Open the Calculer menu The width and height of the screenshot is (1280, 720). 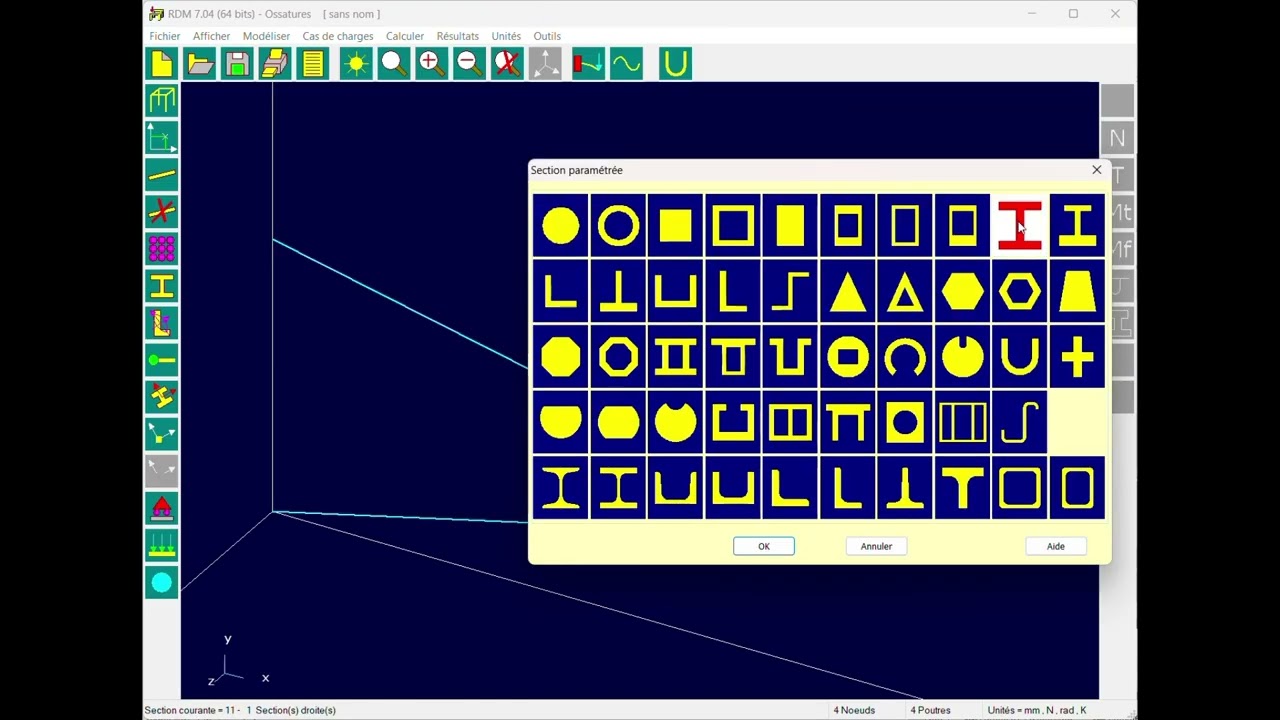pyautogui.click(x=405, y=36)
